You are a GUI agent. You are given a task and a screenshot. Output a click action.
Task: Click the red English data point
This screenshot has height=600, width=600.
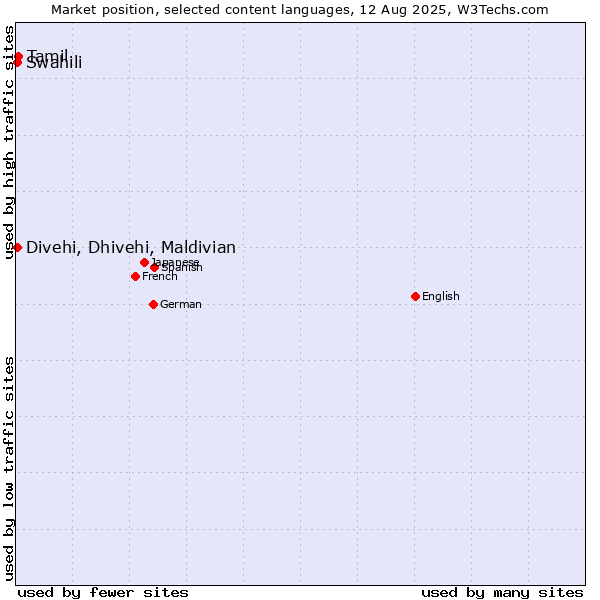(416, 297)
